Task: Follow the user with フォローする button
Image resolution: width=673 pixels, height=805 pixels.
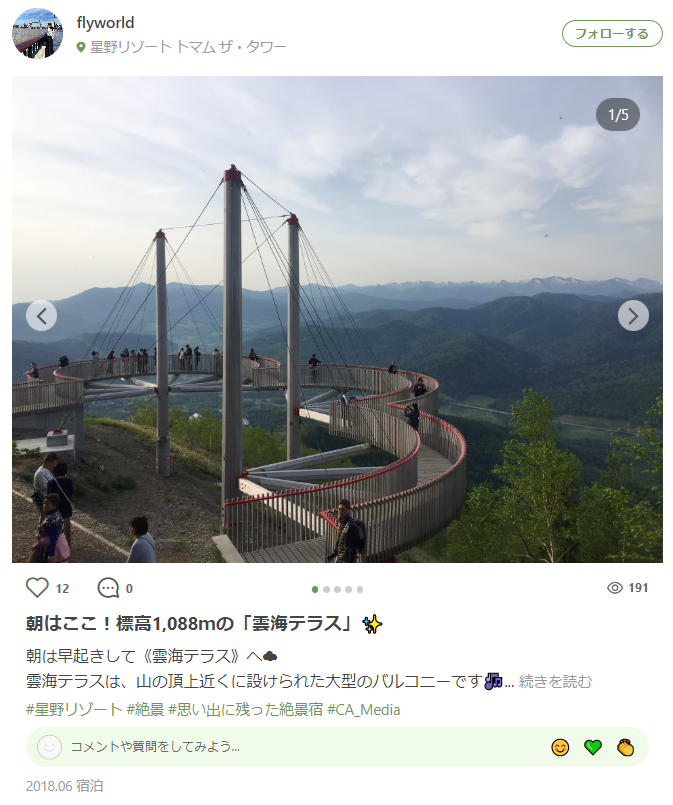Action: pos(612,34)
